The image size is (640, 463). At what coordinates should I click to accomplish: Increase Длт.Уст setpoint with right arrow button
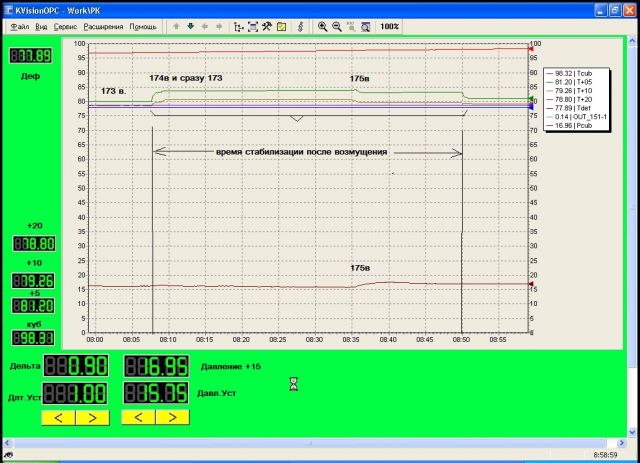(91, 417)
